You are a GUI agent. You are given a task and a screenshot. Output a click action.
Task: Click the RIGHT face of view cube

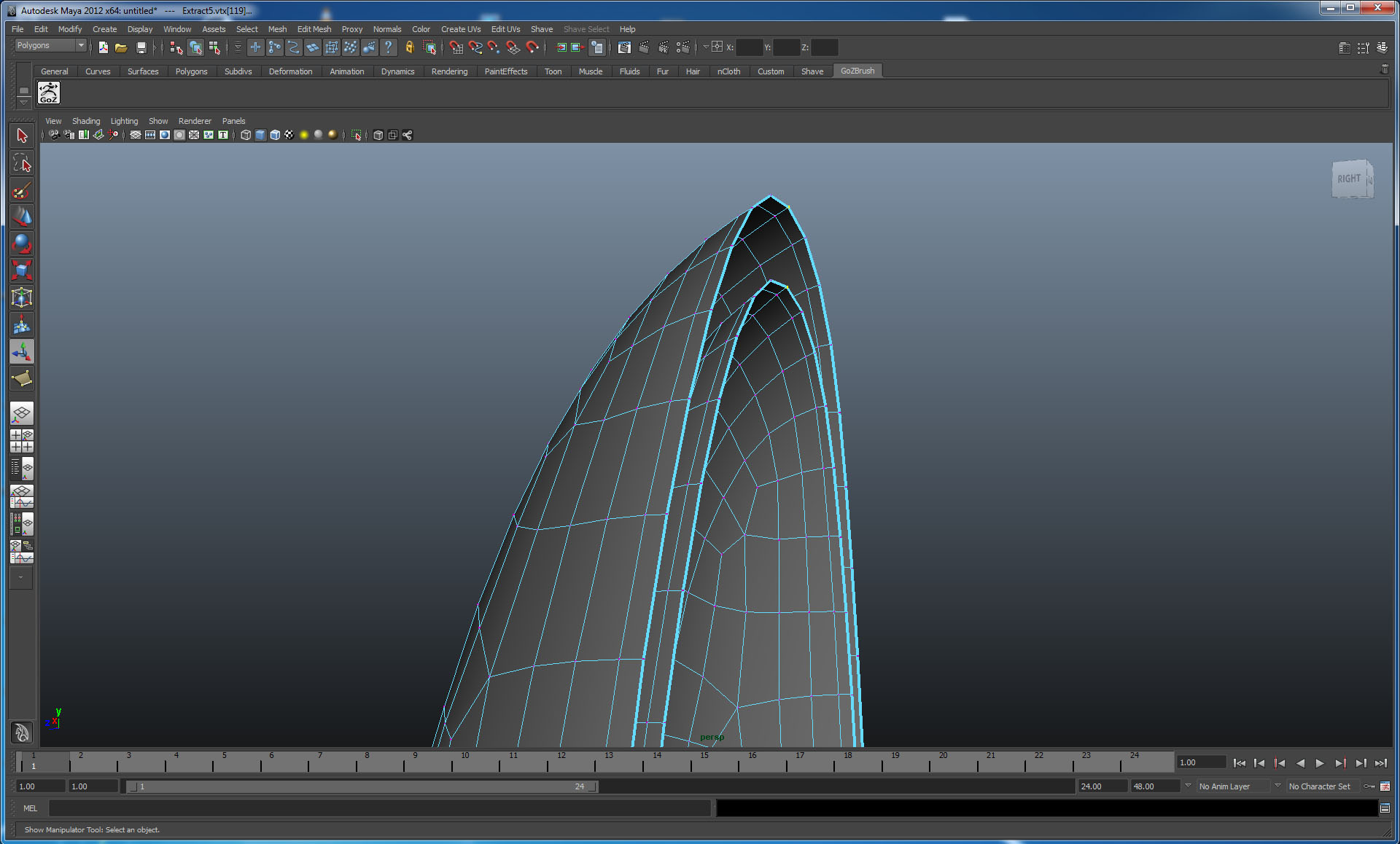pyautogui.click(x=1349, y=179)
